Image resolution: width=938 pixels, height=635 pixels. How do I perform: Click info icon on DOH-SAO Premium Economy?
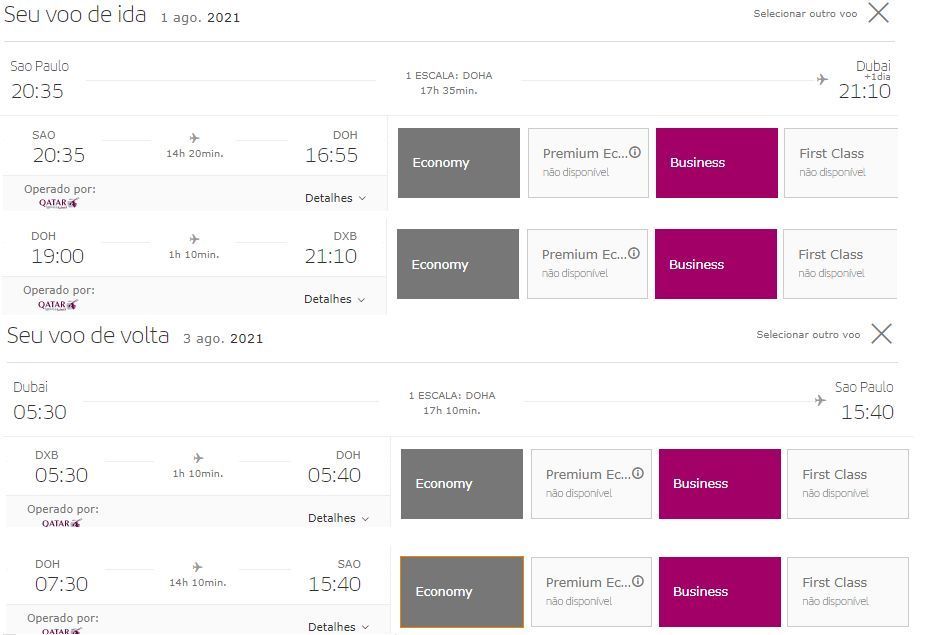638,581
